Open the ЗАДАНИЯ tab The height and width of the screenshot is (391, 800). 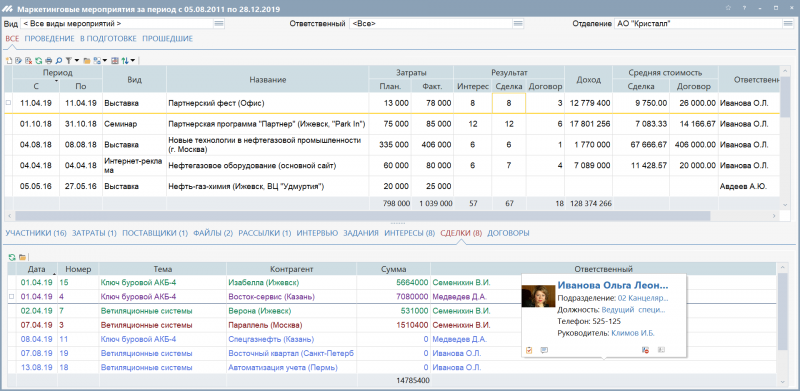361,233
